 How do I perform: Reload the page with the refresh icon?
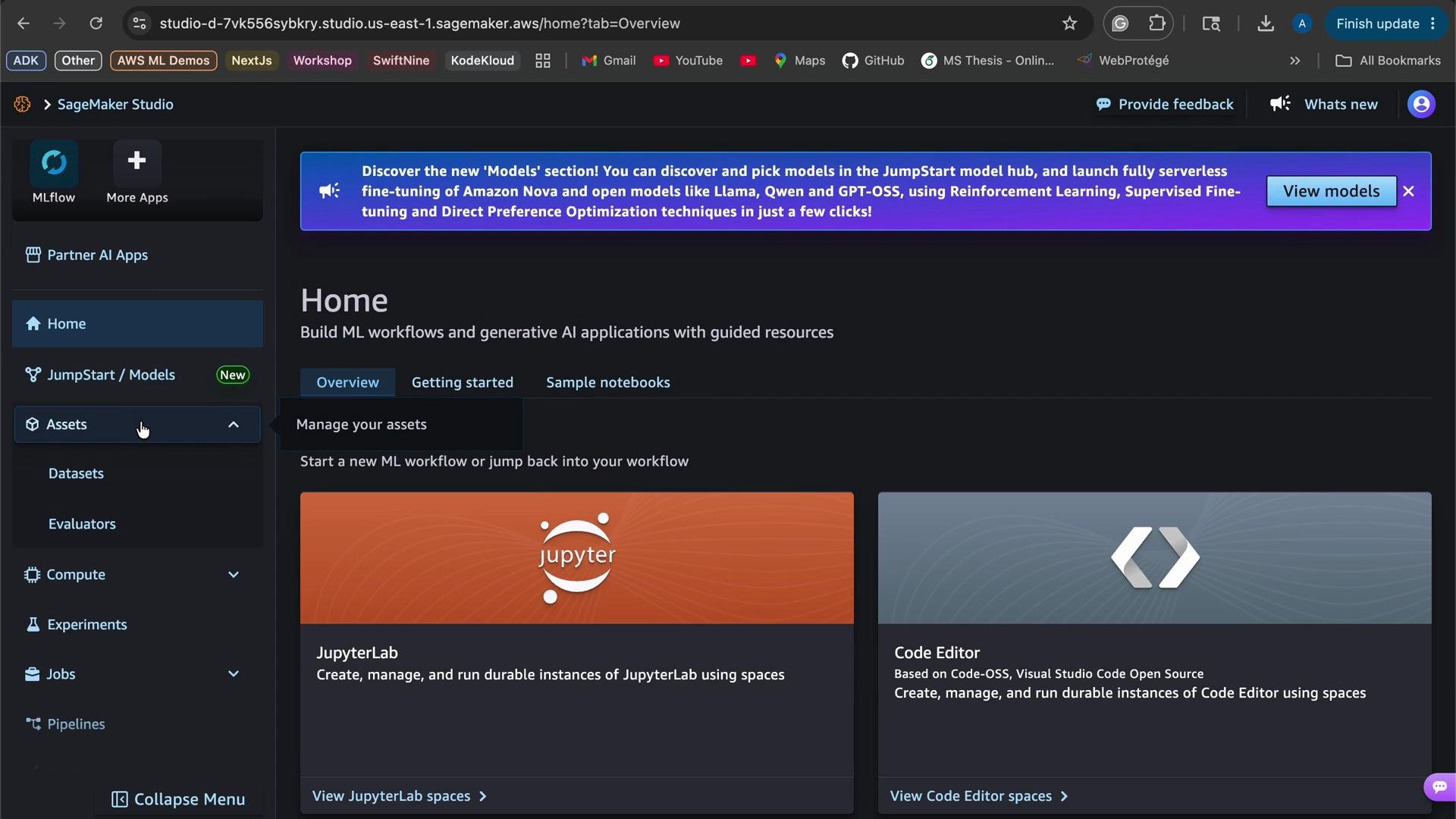tap(96, 24)
